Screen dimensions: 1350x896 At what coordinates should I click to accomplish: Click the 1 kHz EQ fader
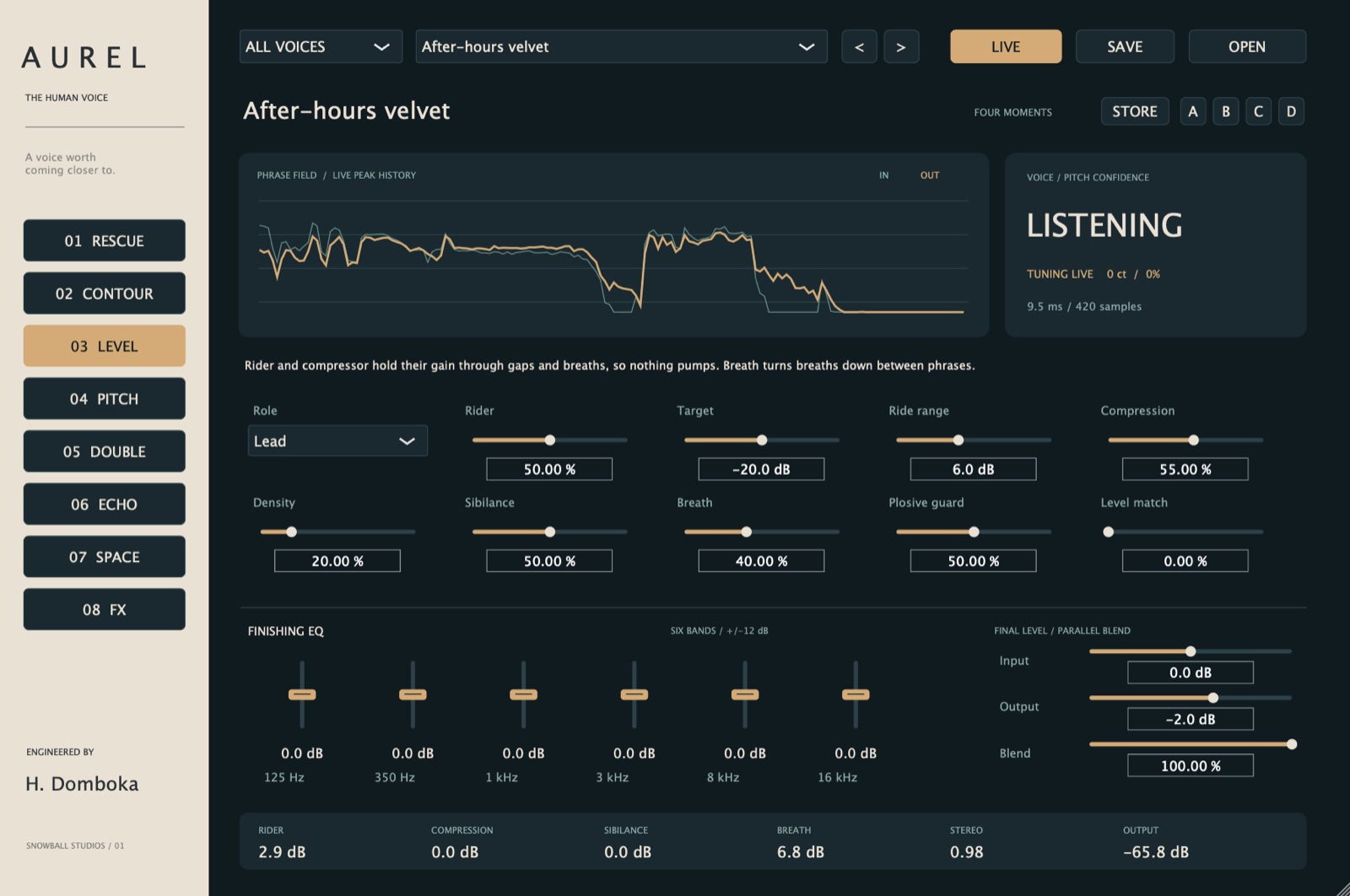(523, 694)
